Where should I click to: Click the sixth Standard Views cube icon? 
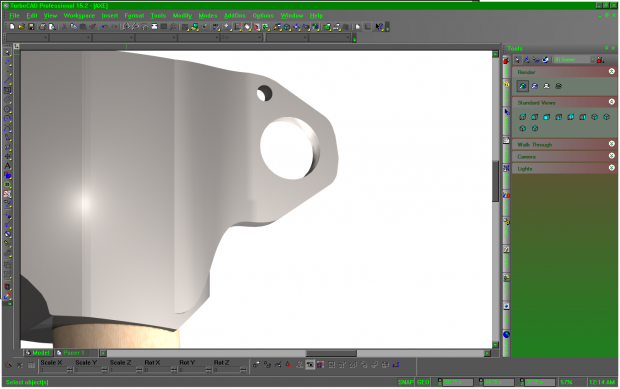point(582,117)
